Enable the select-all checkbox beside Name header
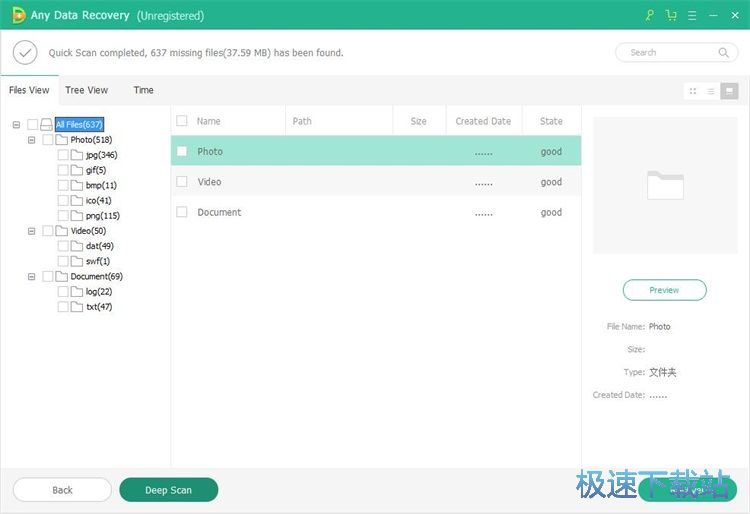This screenshot has height=514, width=750. (x=182, y=121)
